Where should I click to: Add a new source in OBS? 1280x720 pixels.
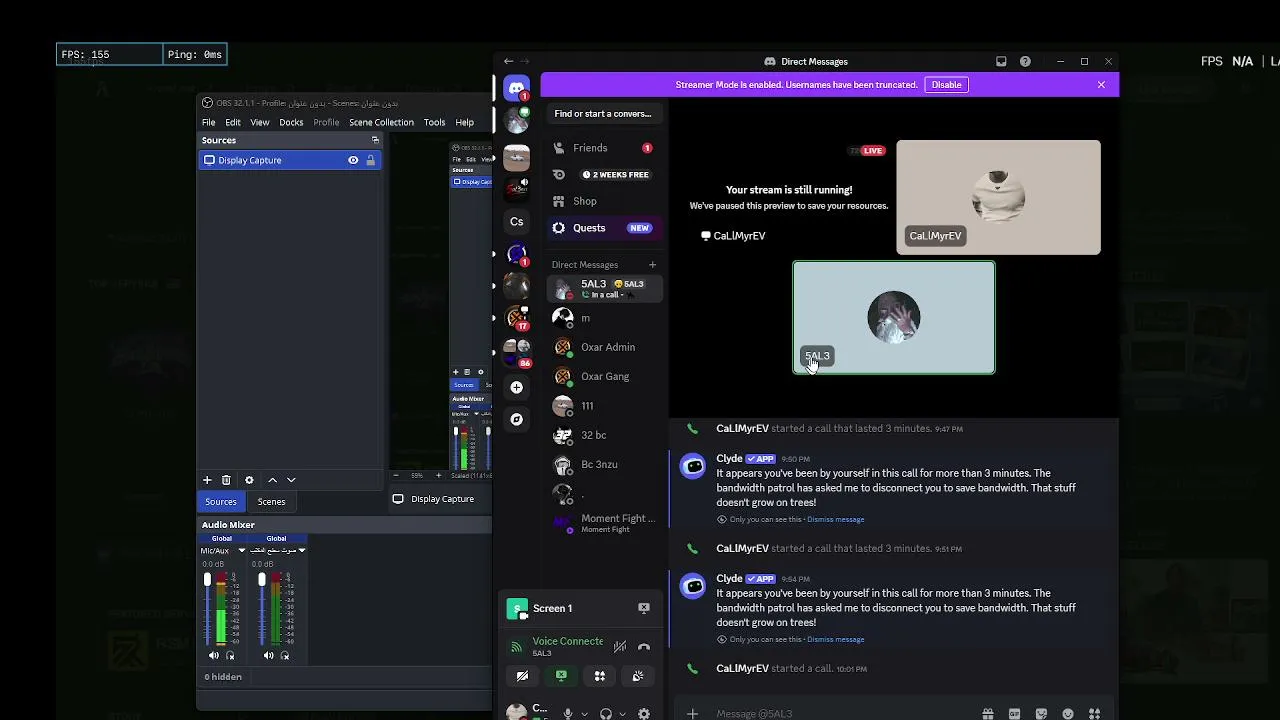pos(207,480)
